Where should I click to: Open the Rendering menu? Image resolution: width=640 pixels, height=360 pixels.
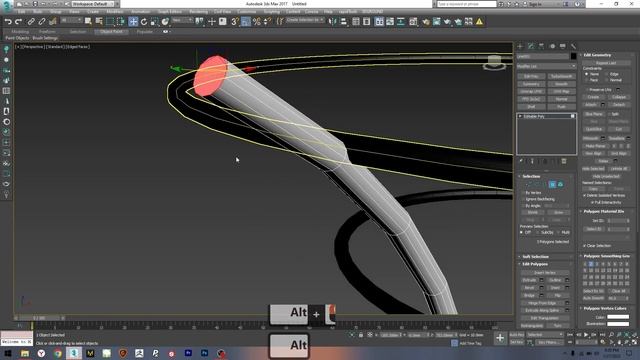tap(198, 12)
